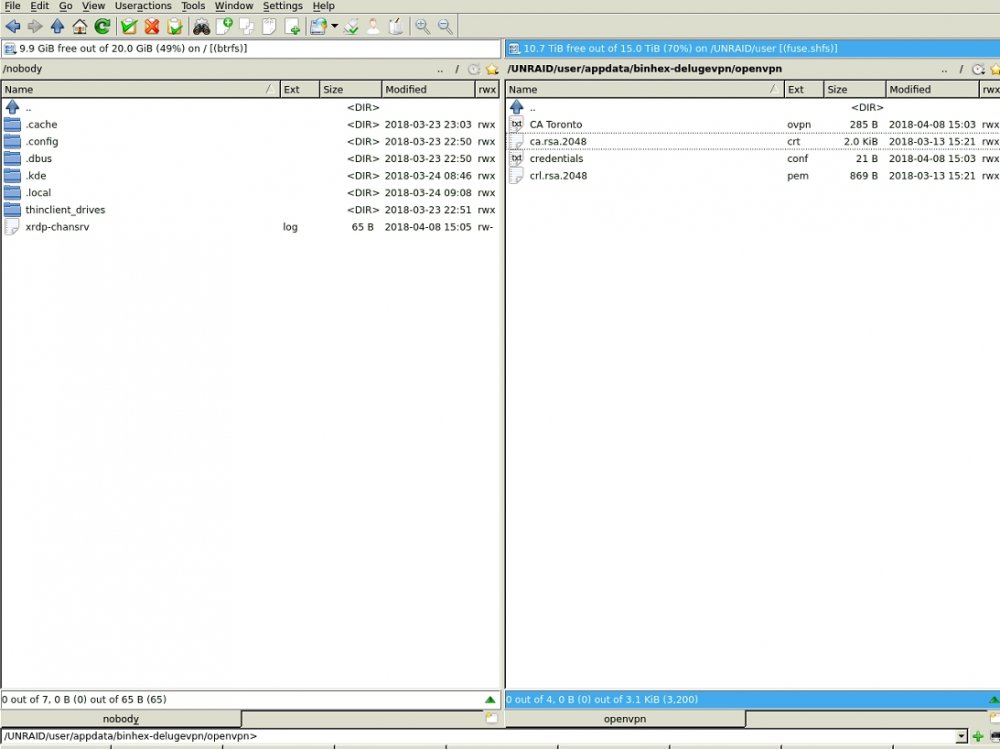Focus the command line input field
This screenshot has height=749, width=1000.
point(478,736)
